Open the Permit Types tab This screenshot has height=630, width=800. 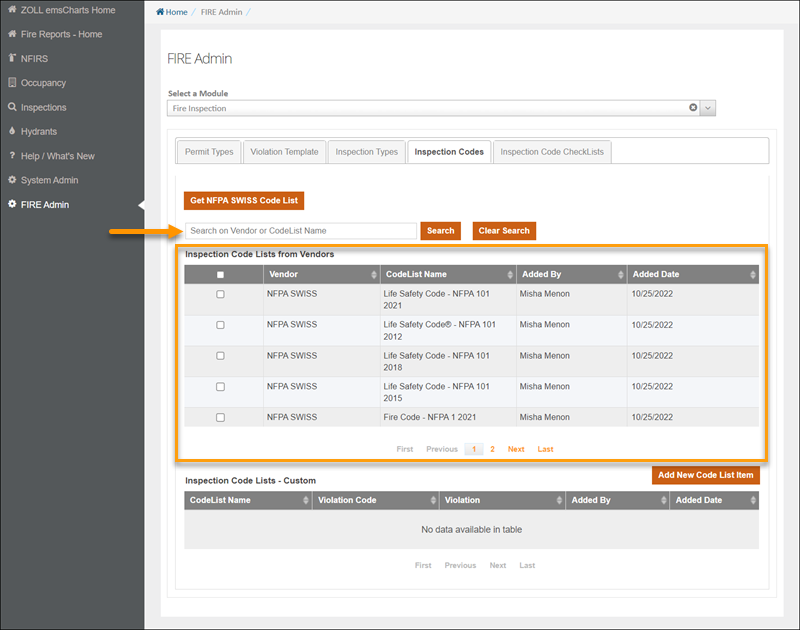coord(209,152)
